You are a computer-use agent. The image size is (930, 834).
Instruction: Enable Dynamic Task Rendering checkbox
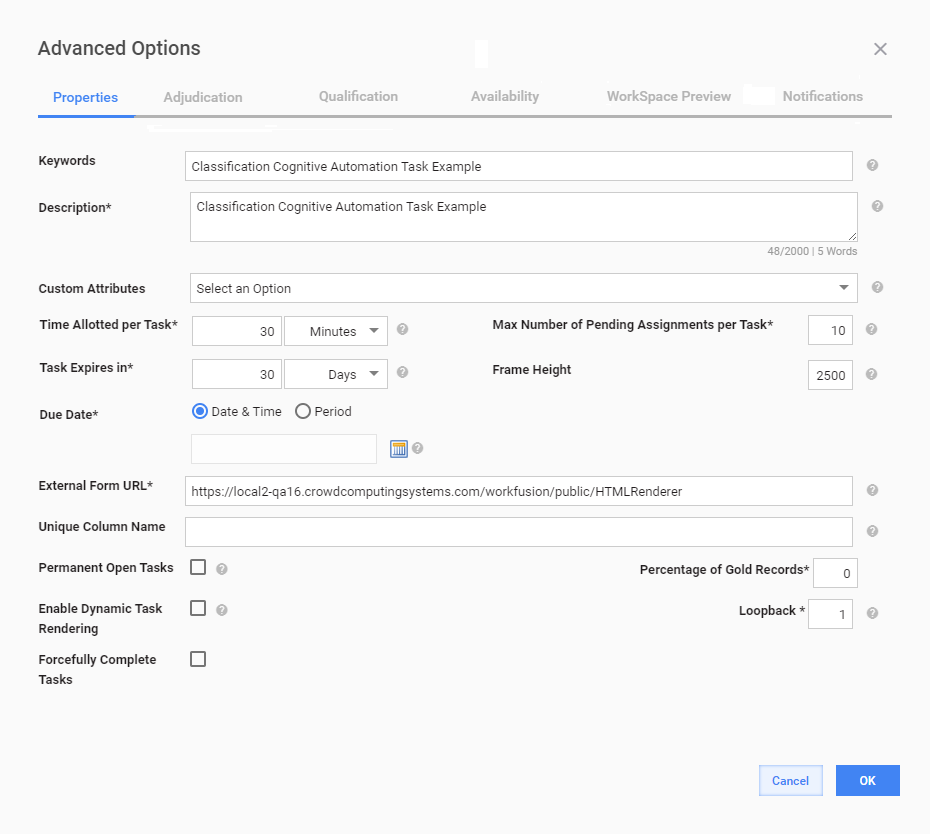click(198, 608)
